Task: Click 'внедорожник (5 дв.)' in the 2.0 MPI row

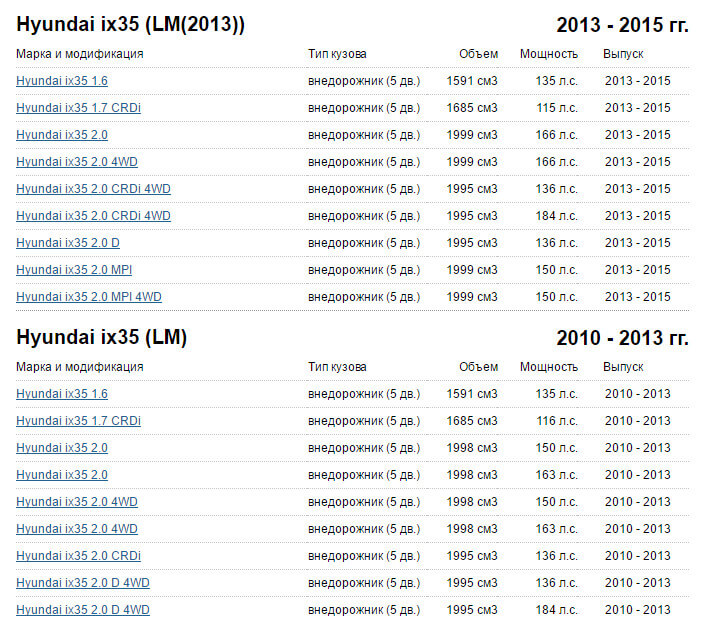Action: click(x=364, y=270)
